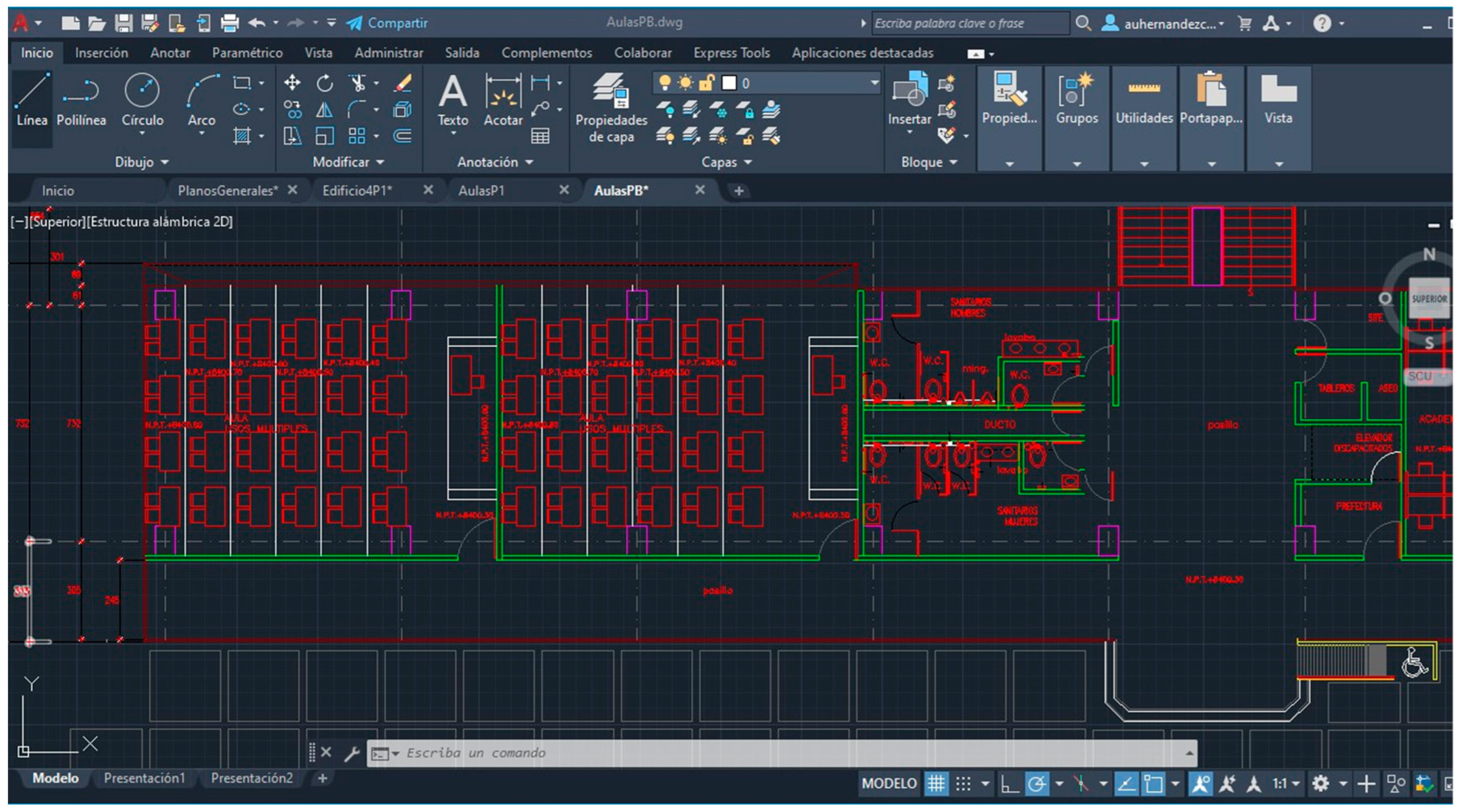
Task: Click the Compartir share button
Action: pos(387,23)
